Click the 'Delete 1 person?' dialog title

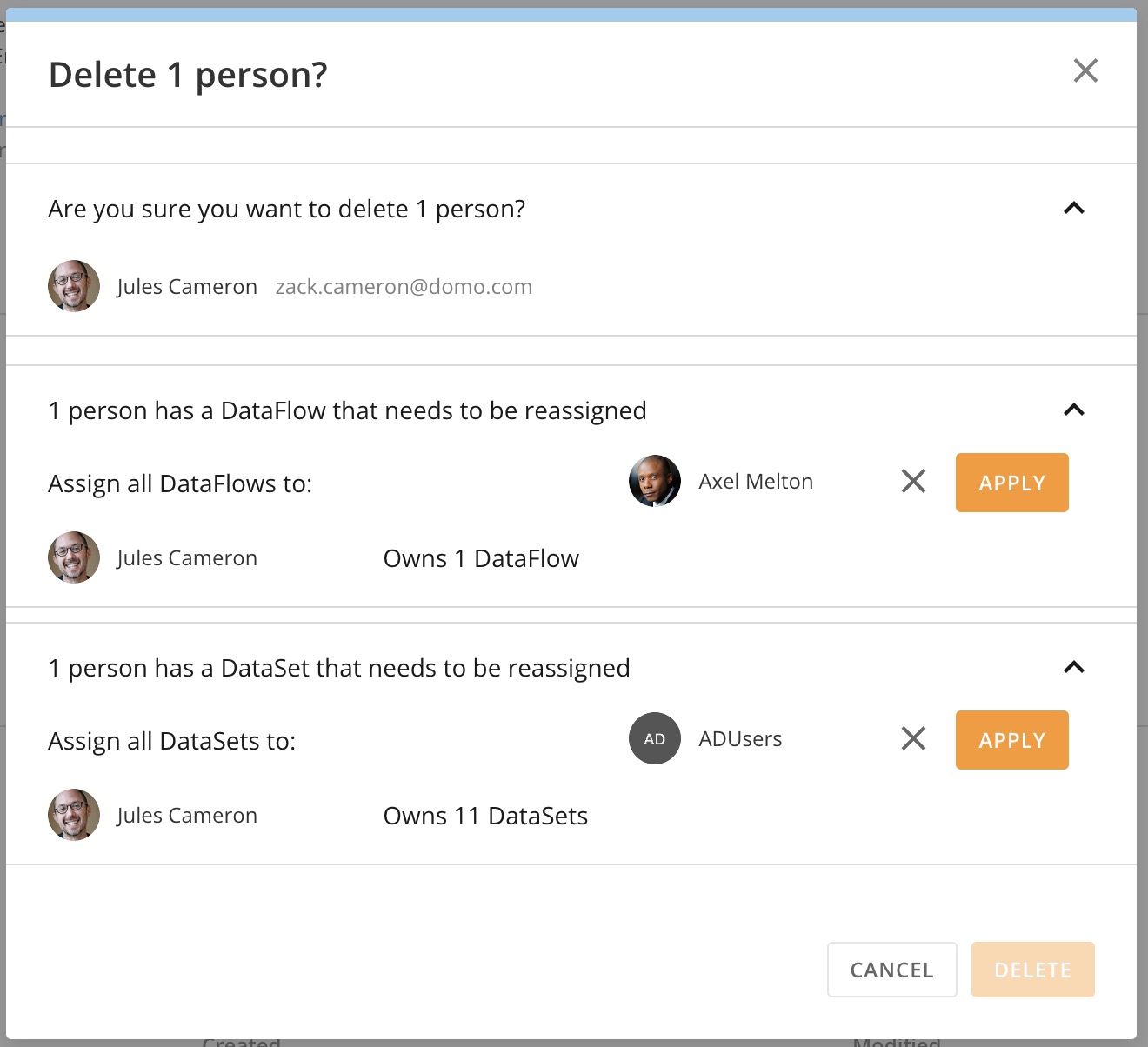click(x=188, y=75)
